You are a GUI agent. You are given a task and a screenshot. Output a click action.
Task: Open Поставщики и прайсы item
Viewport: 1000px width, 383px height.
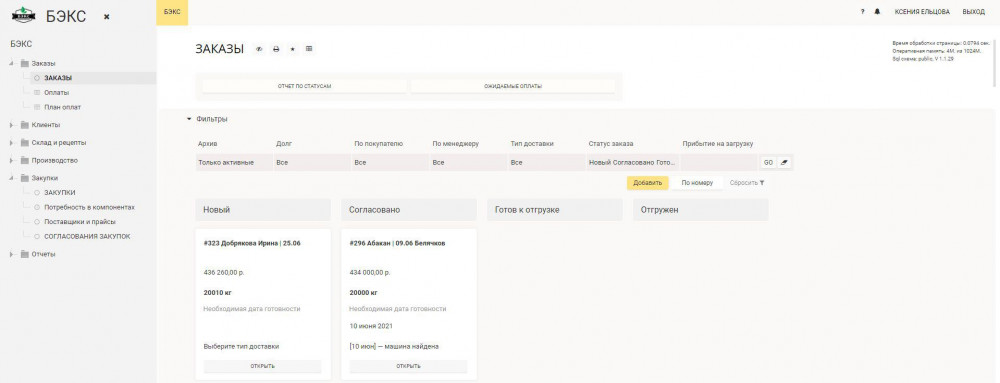click(80, 222)
